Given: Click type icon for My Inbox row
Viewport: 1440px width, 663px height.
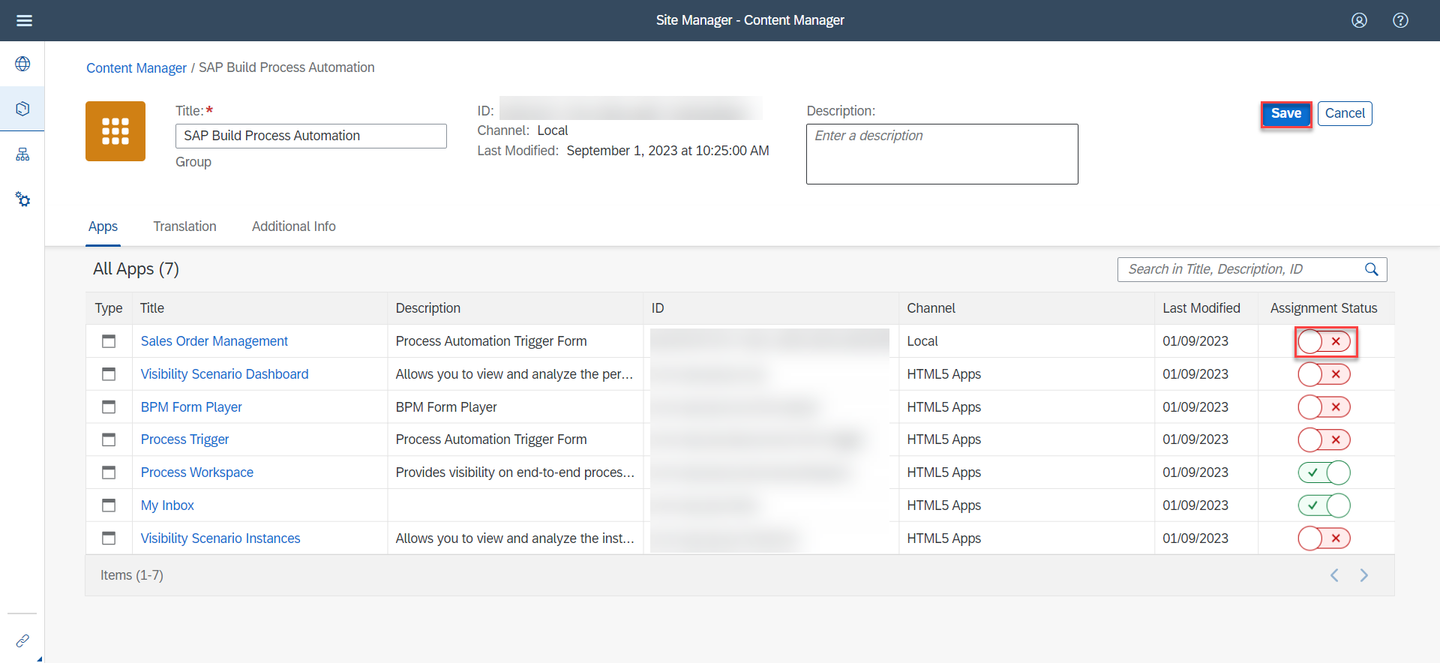Looking at the screenshot, I should tap(108, 505).
